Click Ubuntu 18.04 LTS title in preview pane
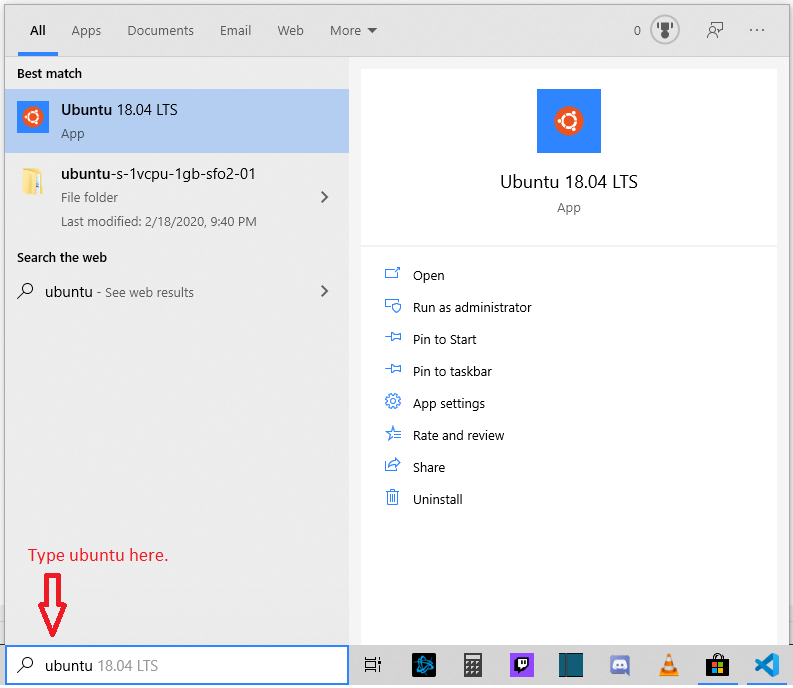 568,182
